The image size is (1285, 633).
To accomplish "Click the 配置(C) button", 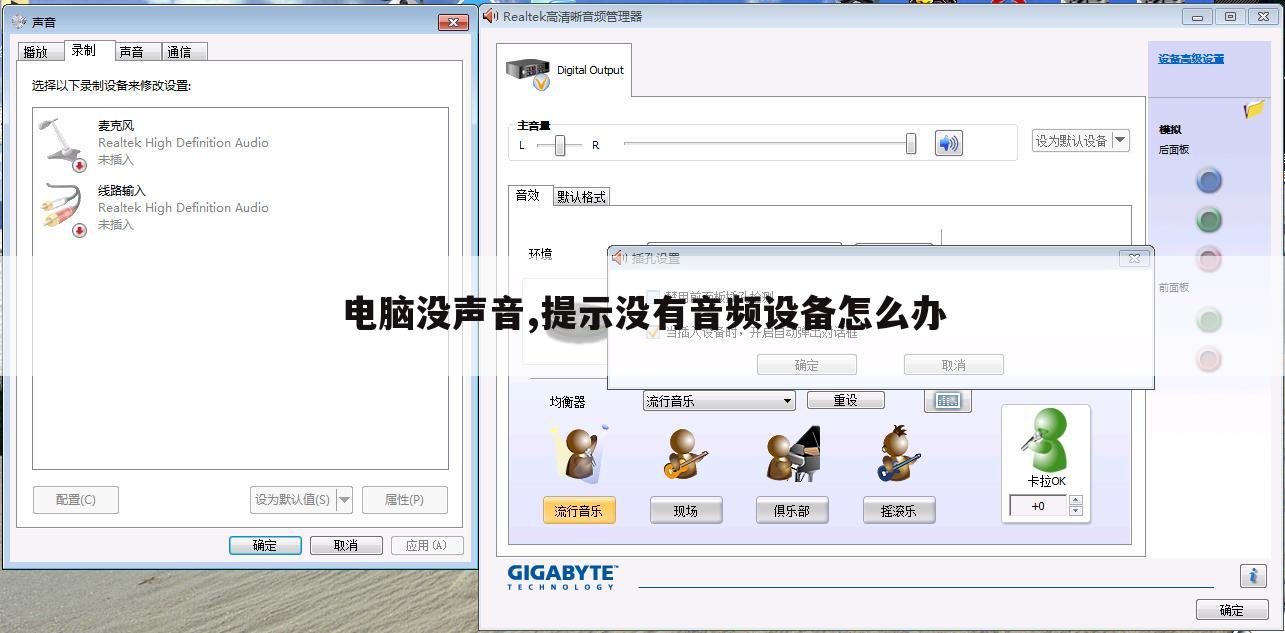I will click(x=76, y=499).
